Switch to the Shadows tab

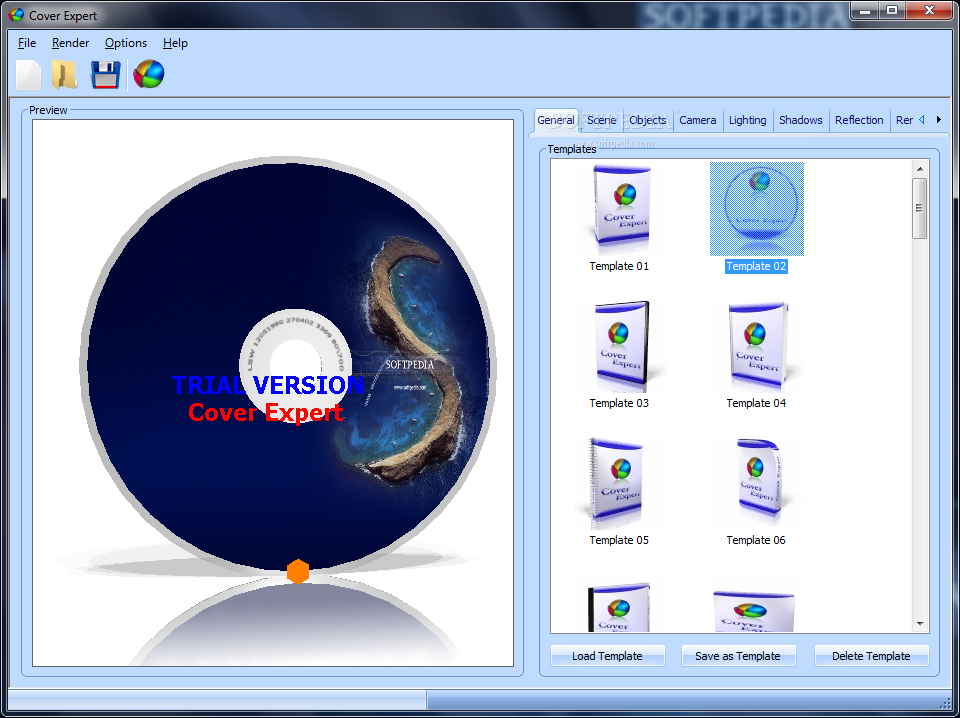click(x=801, y=120)
